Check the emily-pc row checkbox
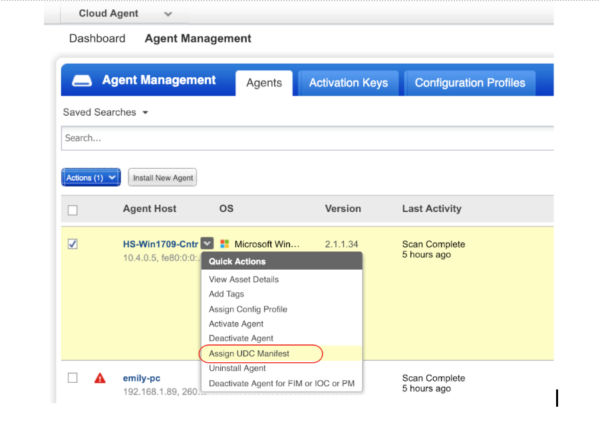The height and width of the screenshot is (424, 600). click(73, 378)
